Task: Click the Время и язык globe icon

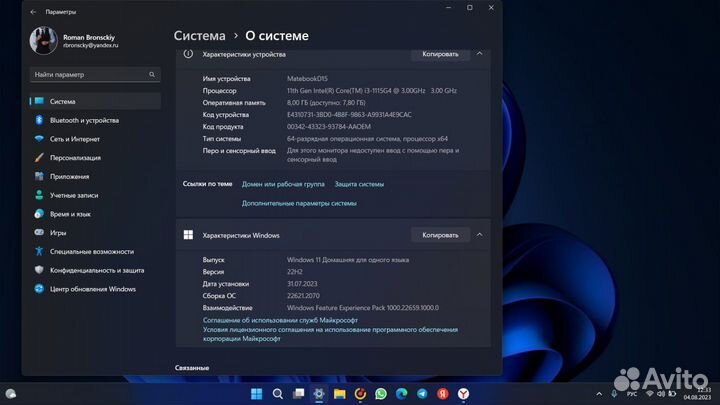Action: pyautogui.click(x=39, y=214)
